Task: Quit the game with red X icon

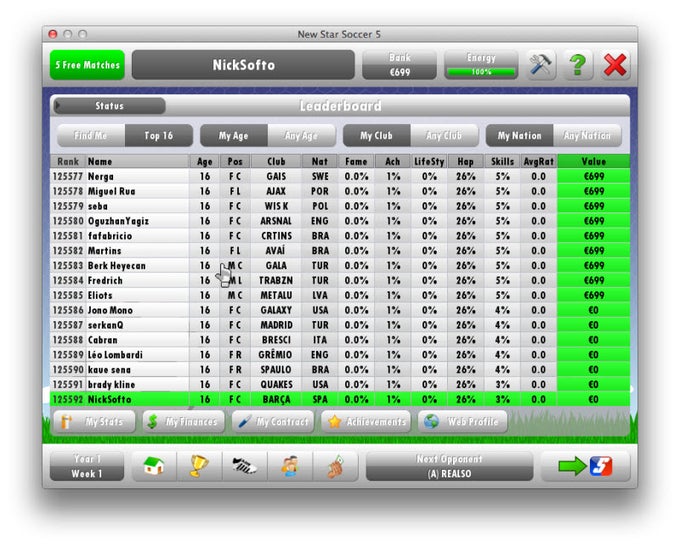Action: pyautogui.click(x=615, y=65)
